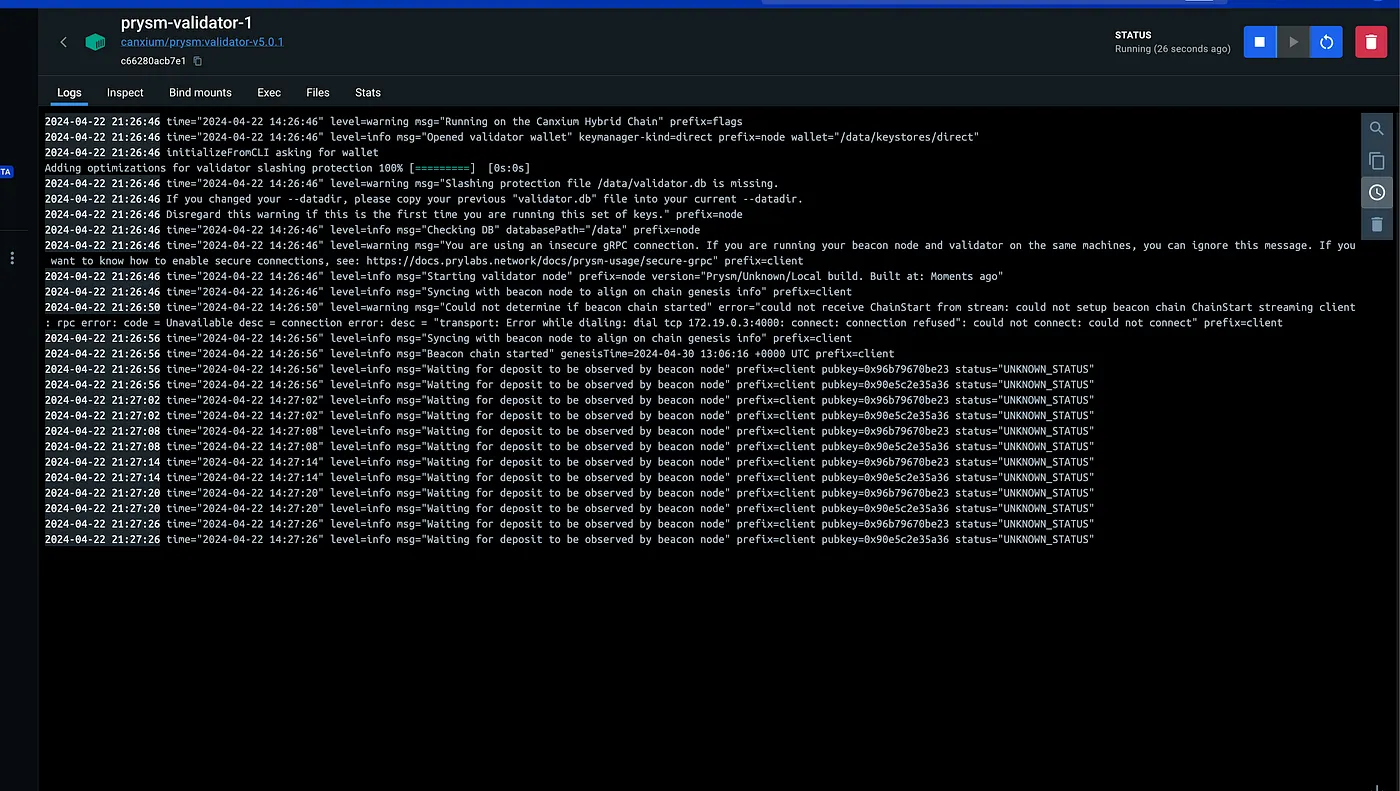Screen dimensions: 1400x791
Task: Click the container ID text c66280acb7e1
Action: (153, 61)
